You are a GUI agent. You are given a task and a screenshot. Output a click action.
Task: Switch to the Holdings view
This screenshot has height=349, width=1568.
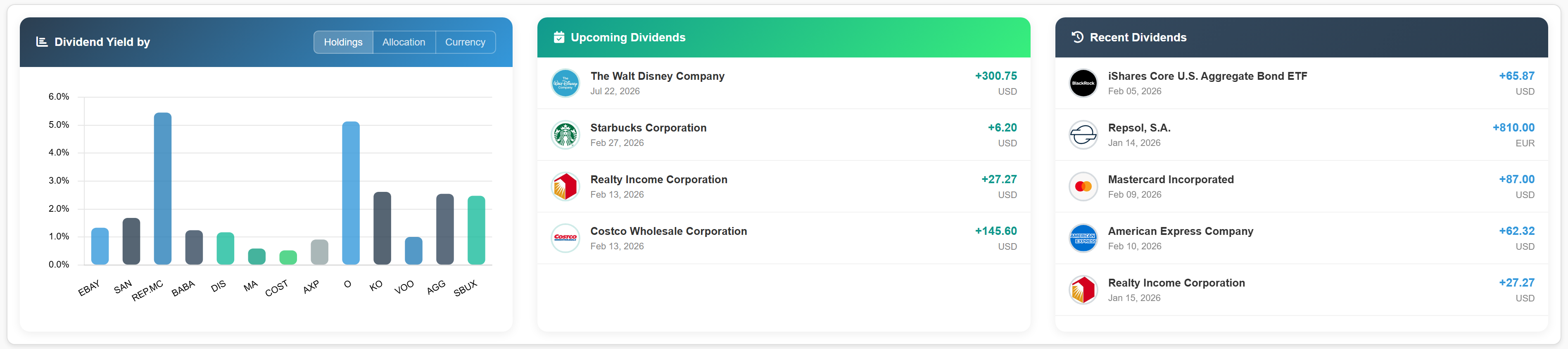pyautogui.click(x=343, y=42)
